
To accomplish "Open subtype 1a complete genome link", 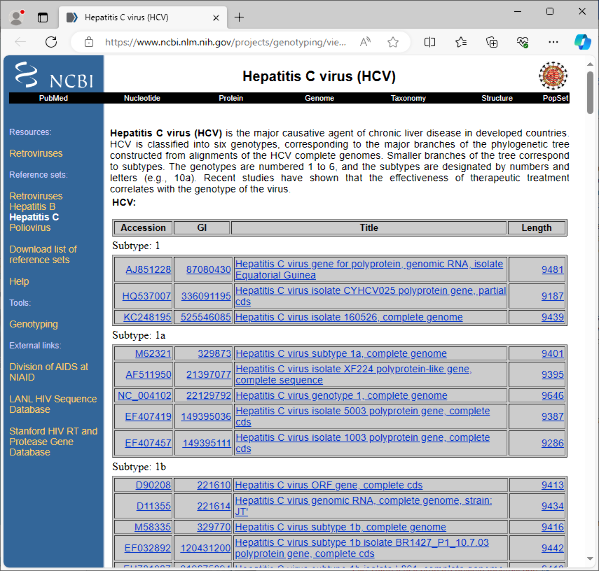I will click(x=341, y=353).
